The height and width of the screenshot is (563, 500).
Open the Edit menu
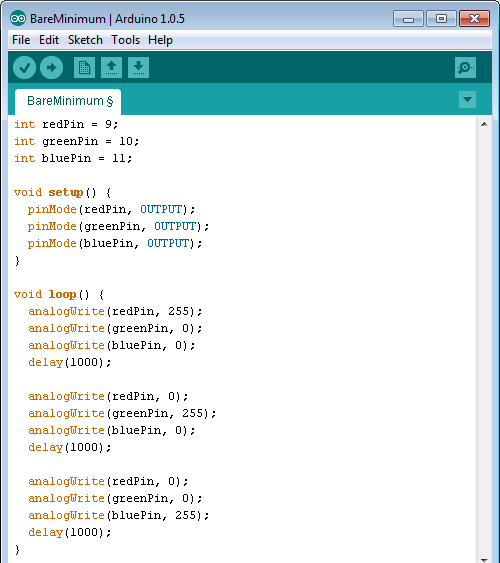pyautogui.click(x=49, y=40)
